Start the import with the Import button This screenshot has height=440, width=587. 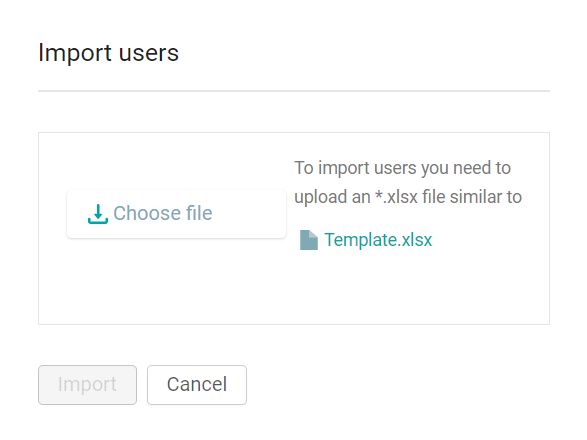click(87, 385)
